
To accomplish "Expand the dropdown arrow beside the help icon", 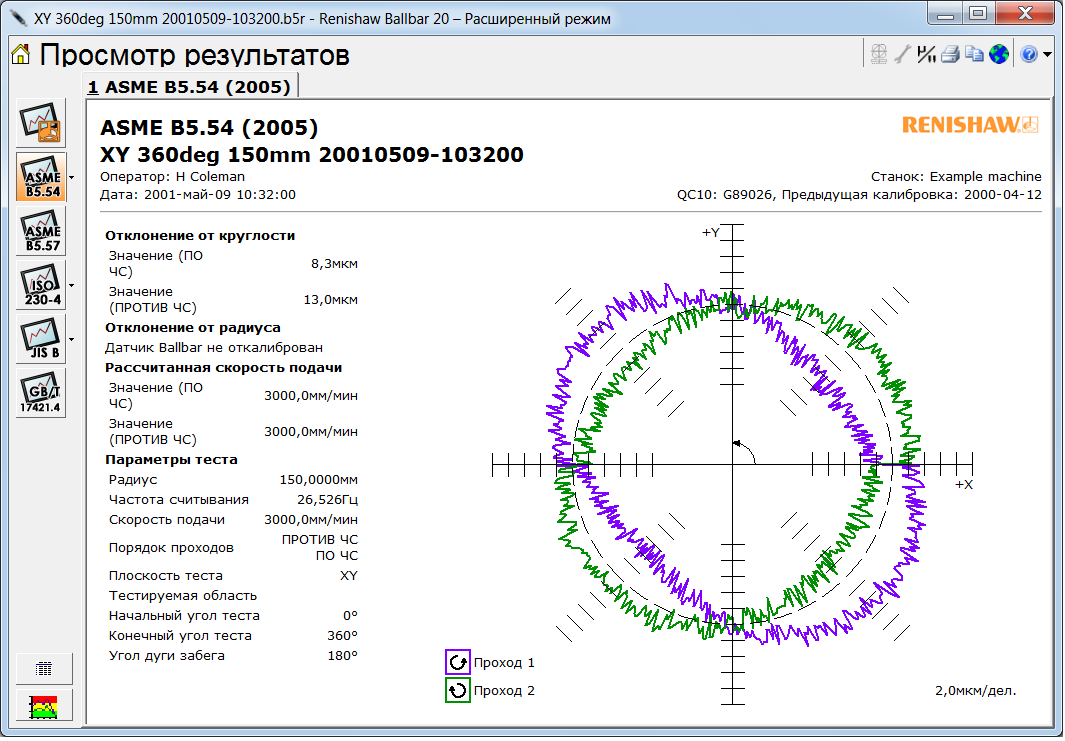I will [1047, 55].
